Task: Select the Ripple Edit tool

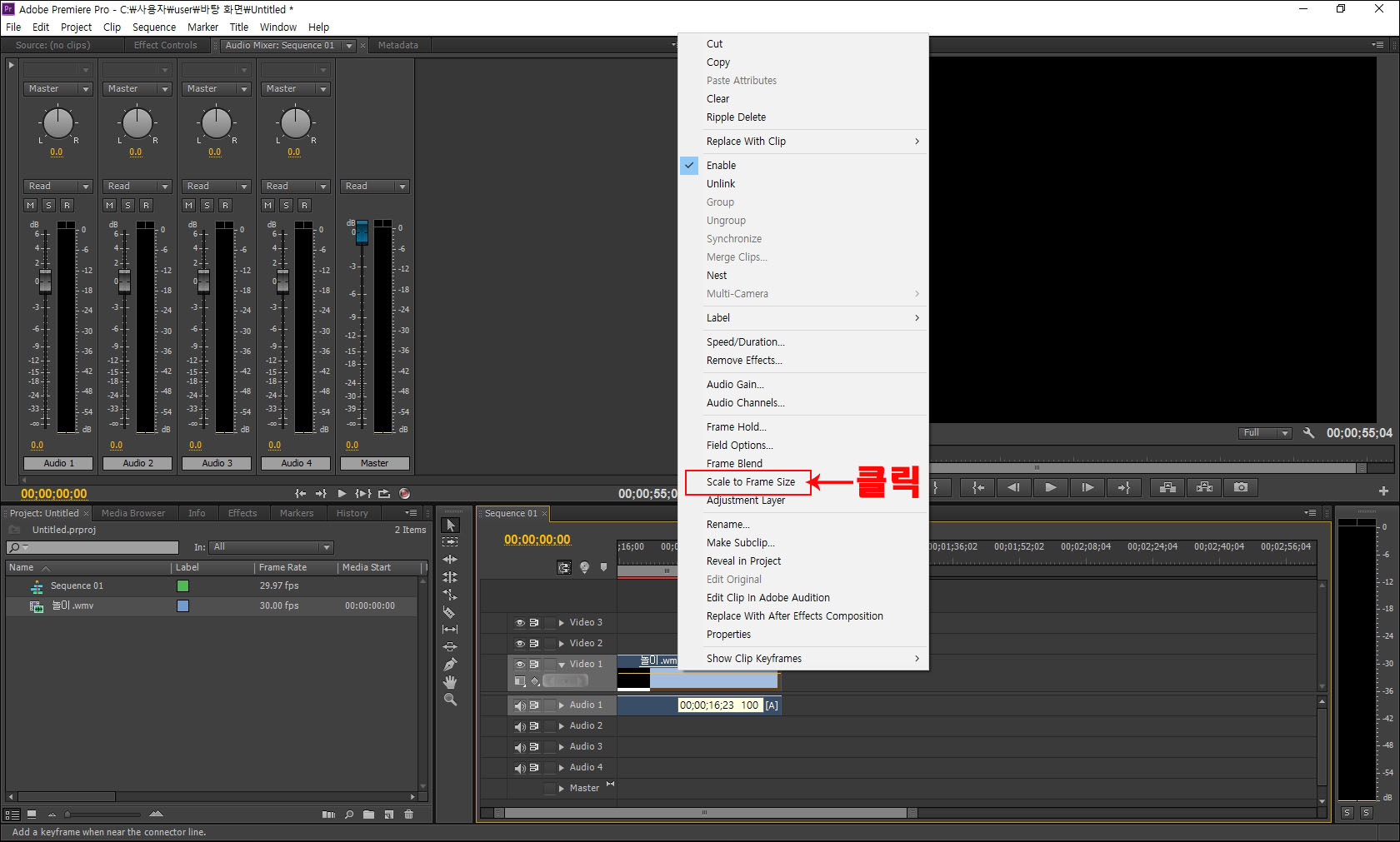Action: (x=450, y=560)
